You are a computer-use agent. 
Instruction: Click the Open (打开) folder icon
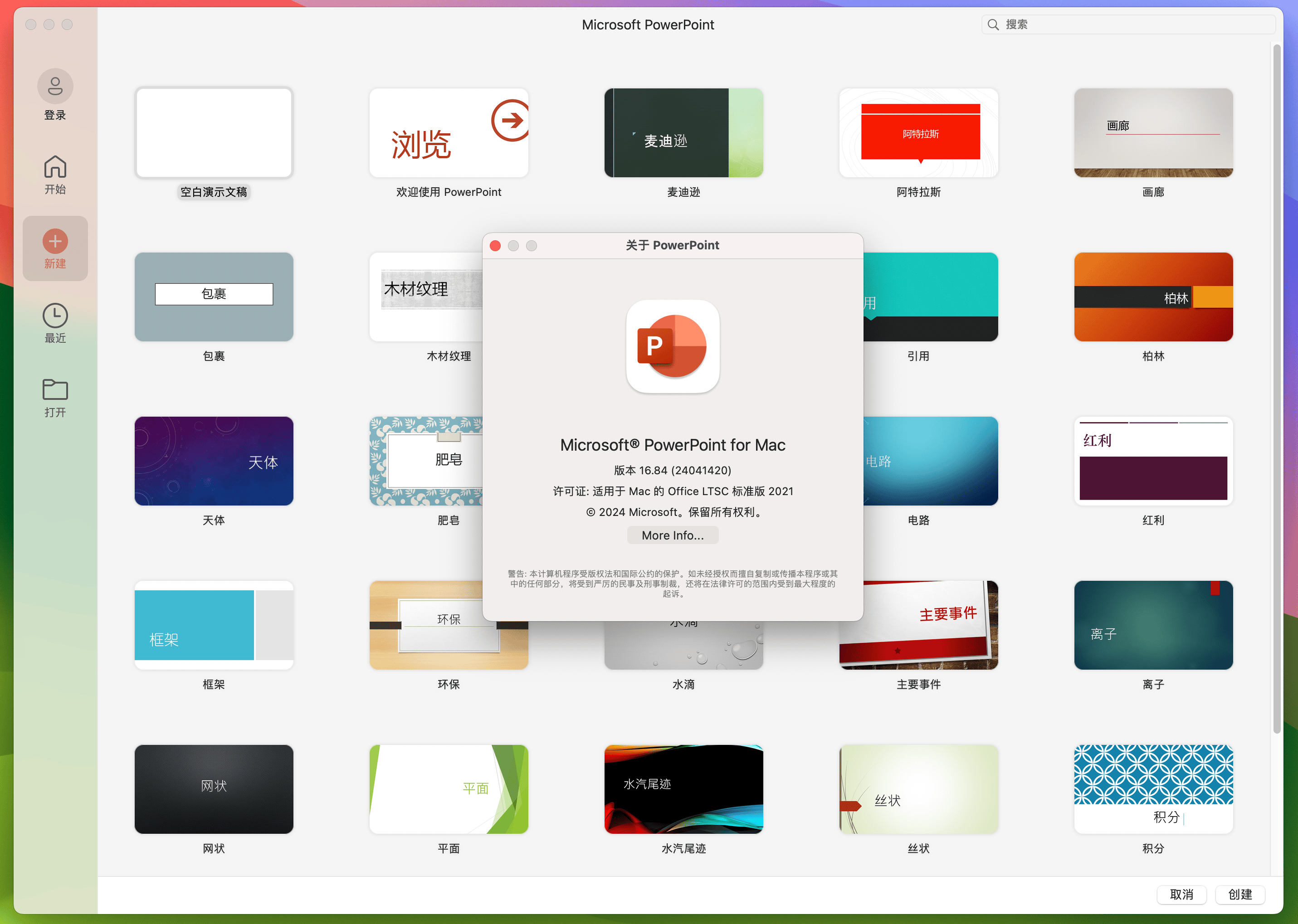pos(55,390)
